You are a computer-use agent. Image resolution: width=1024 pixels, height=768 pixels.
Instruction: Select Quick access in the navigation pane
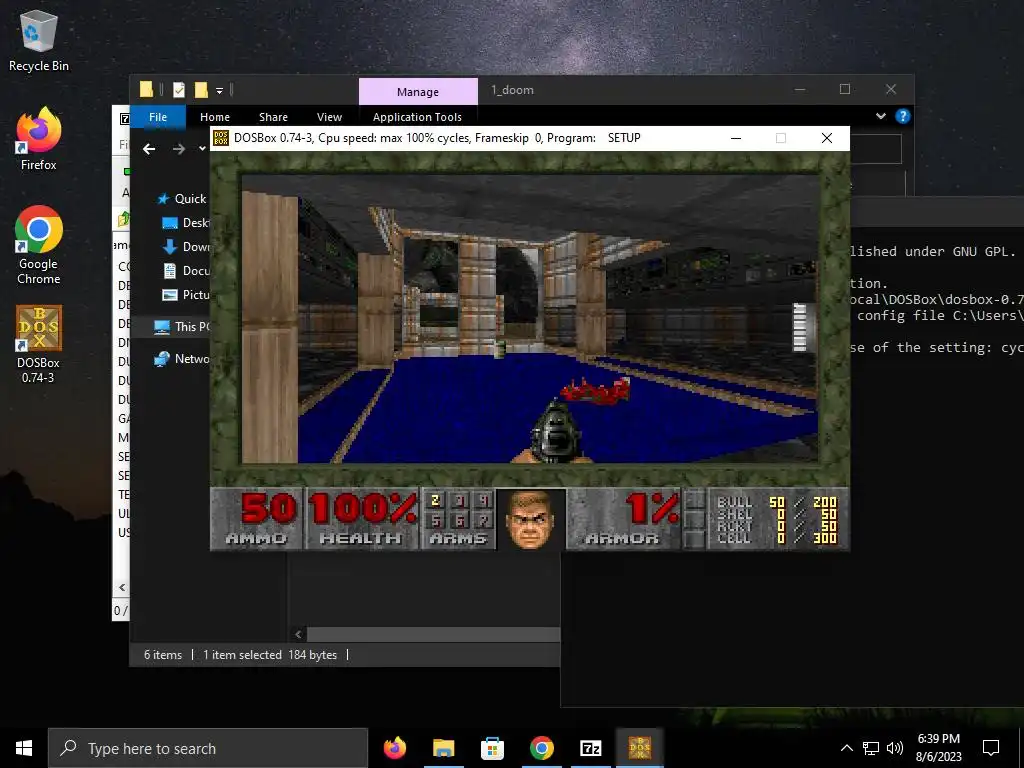182,199
